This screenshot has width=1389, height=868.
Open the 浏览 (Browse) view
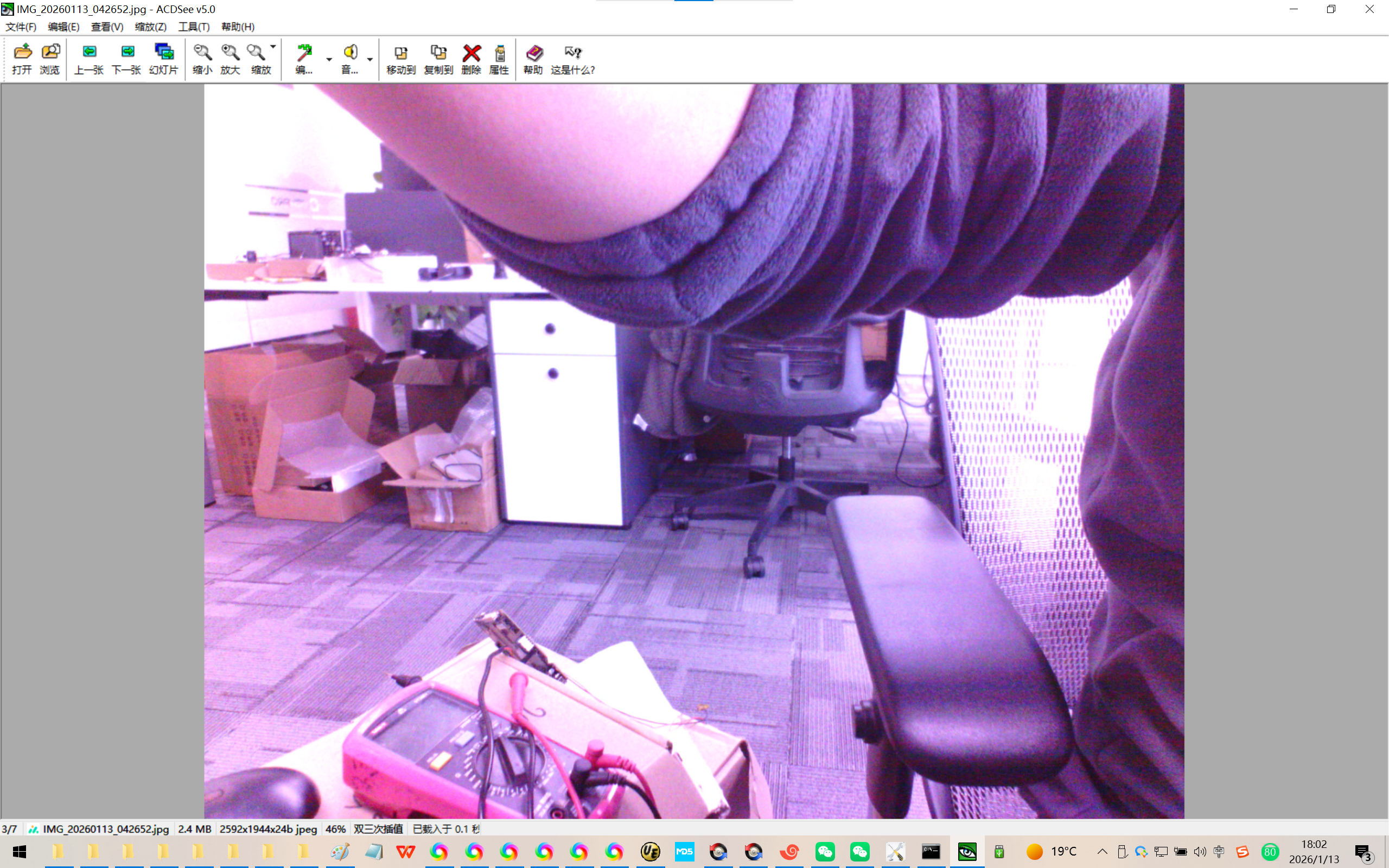click(50, 59)
